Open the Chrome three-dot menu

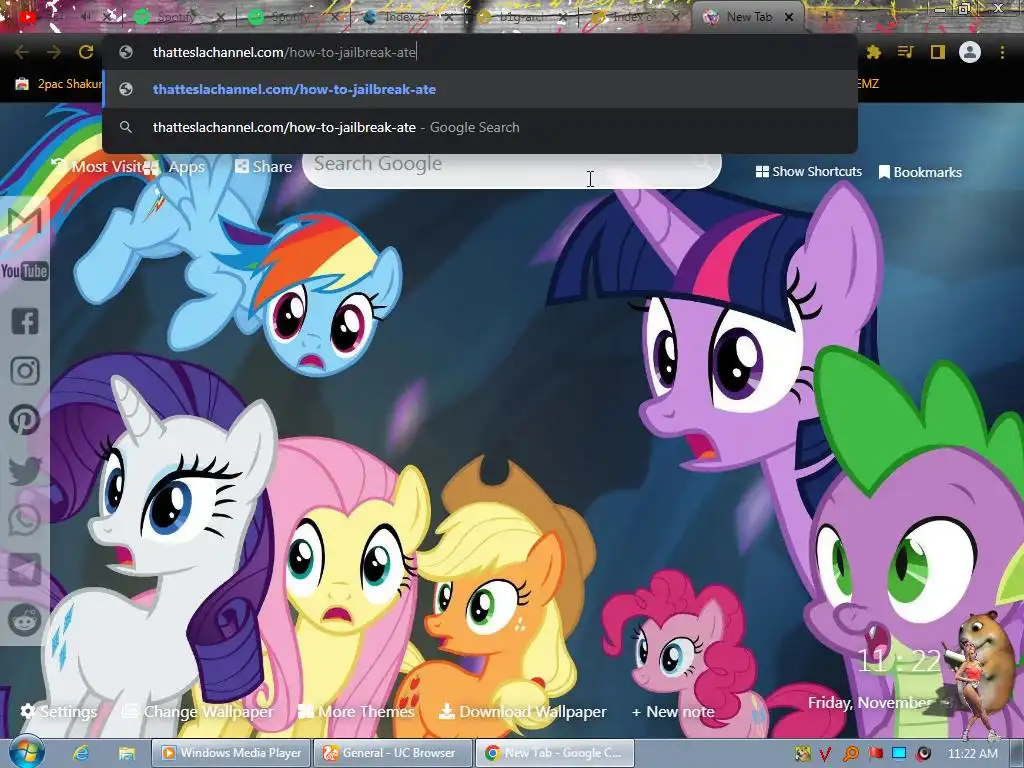(1002, 52)
